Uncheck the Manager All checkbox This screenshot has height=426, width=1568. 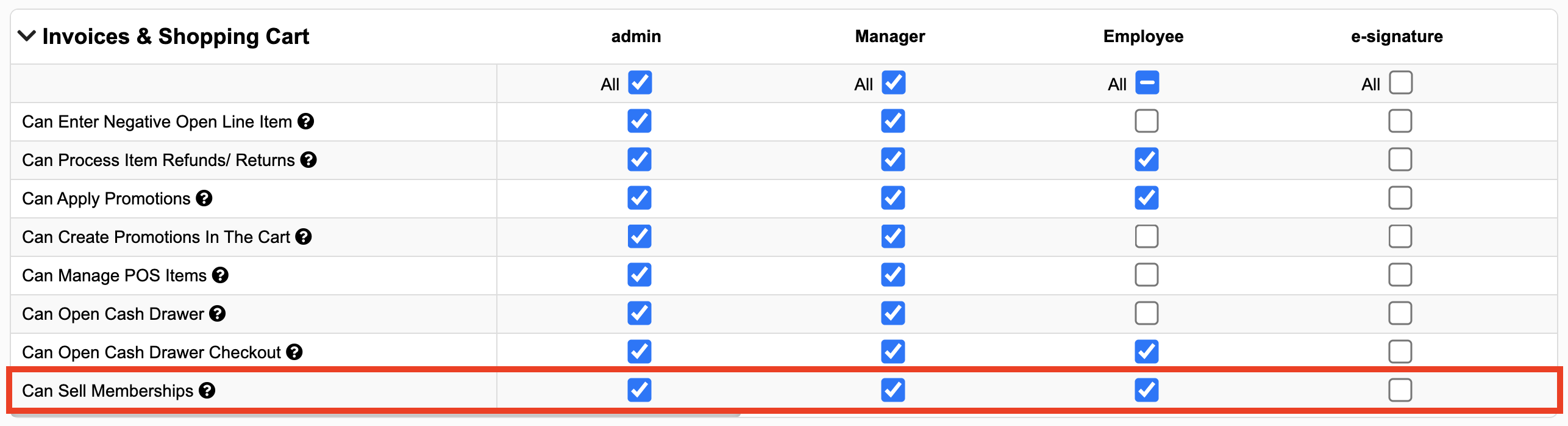point(893,83)
